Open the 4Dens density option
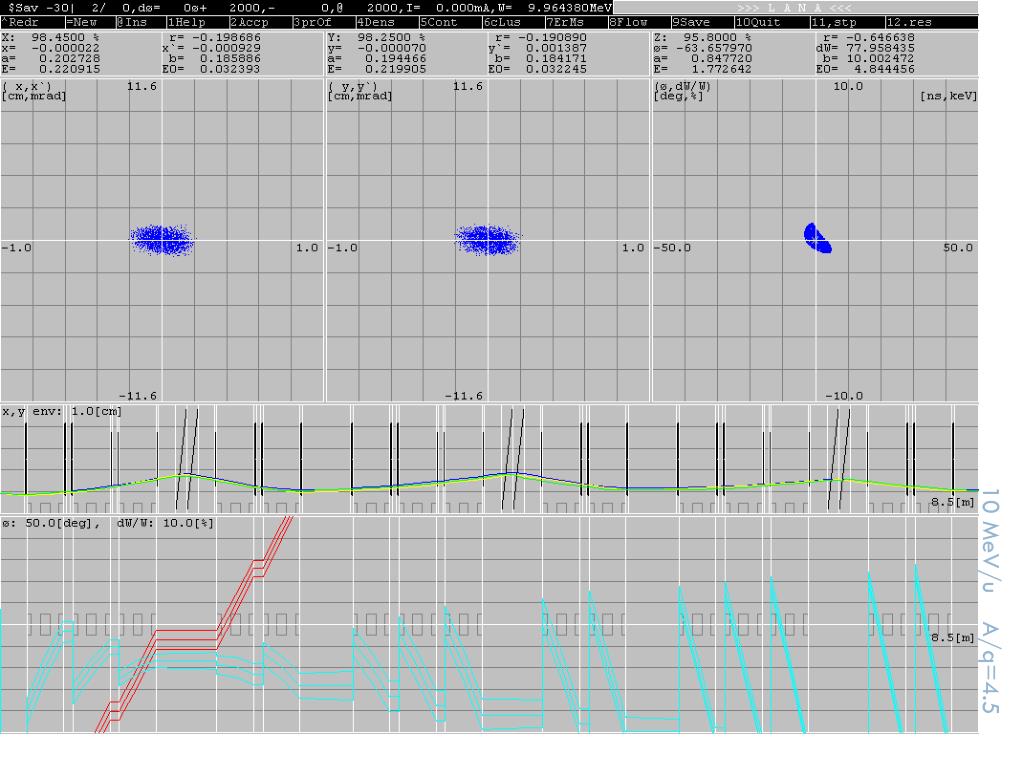 [x=376, y=22]
